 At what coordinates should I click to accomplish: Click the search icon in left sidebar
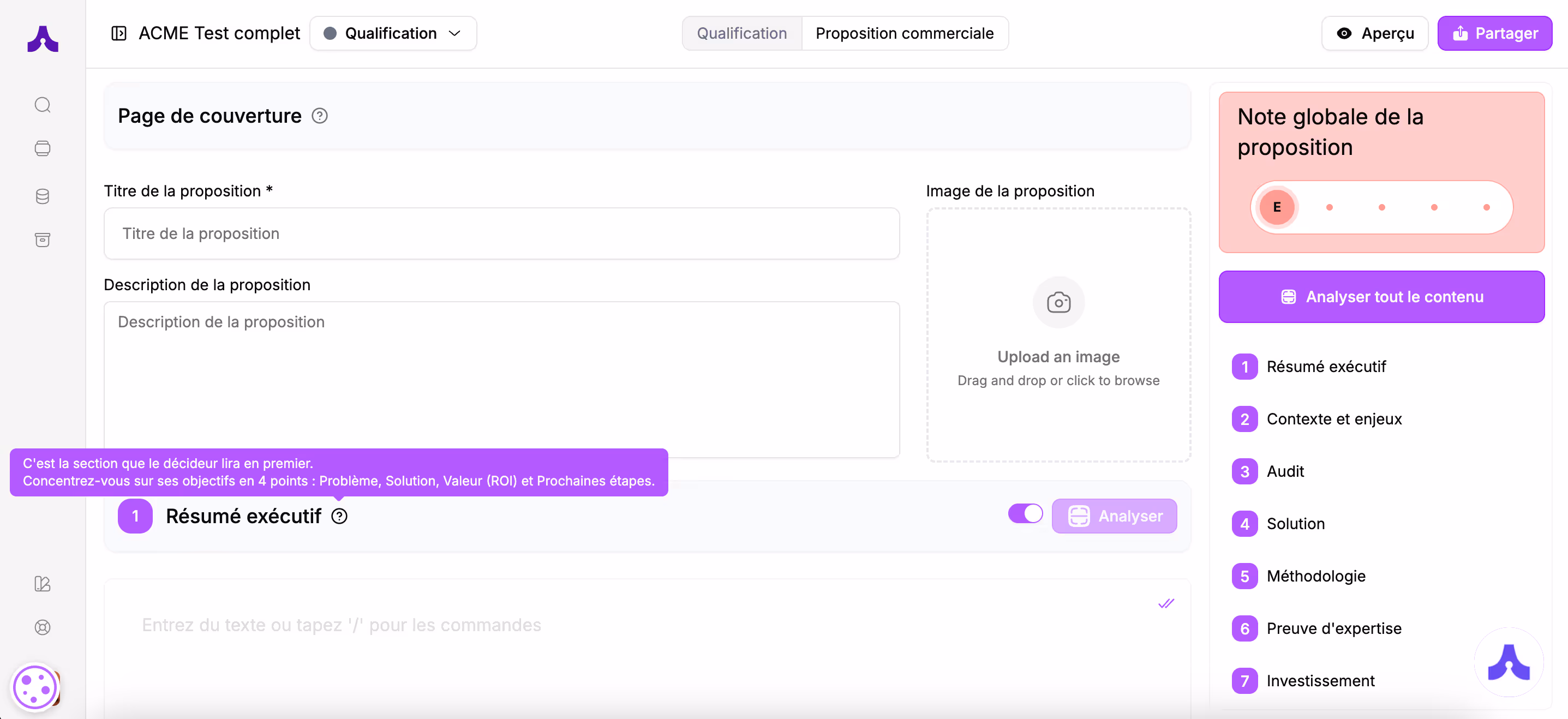coord(43,105)
